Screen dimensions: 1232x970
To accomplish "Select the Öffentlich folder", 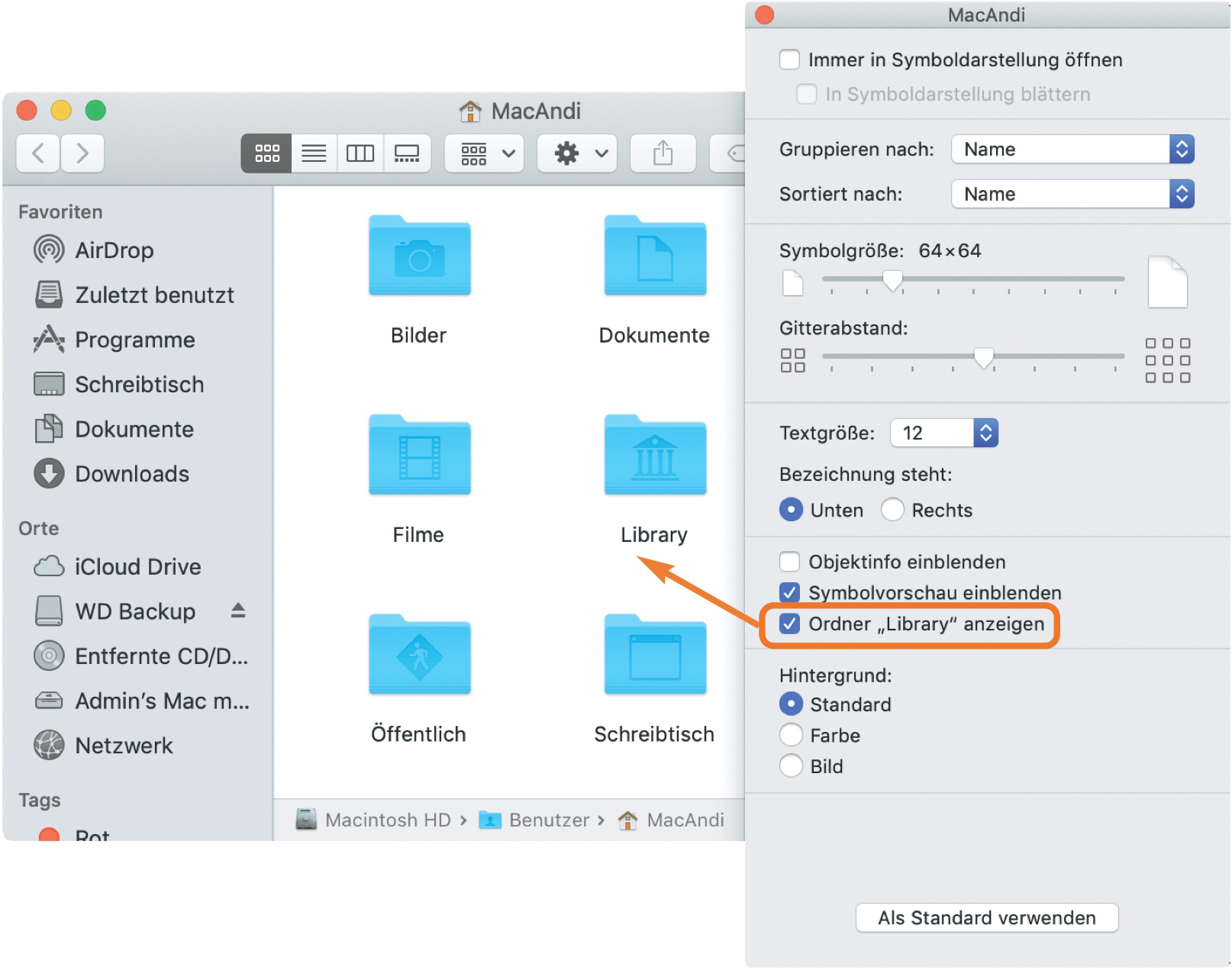I will coord(419,654).
